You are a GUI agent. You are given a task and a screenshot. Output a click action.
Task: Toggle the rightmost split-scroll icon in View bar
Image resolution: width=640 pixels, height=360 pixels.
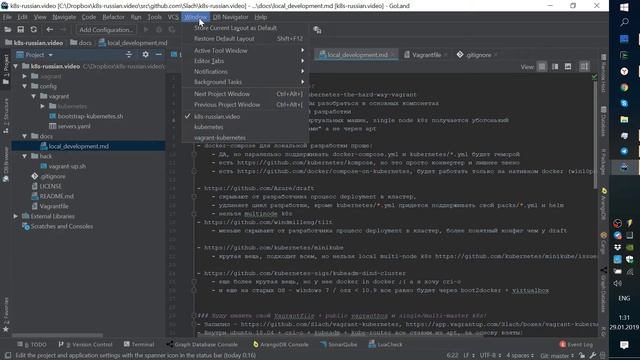point(584,67)
